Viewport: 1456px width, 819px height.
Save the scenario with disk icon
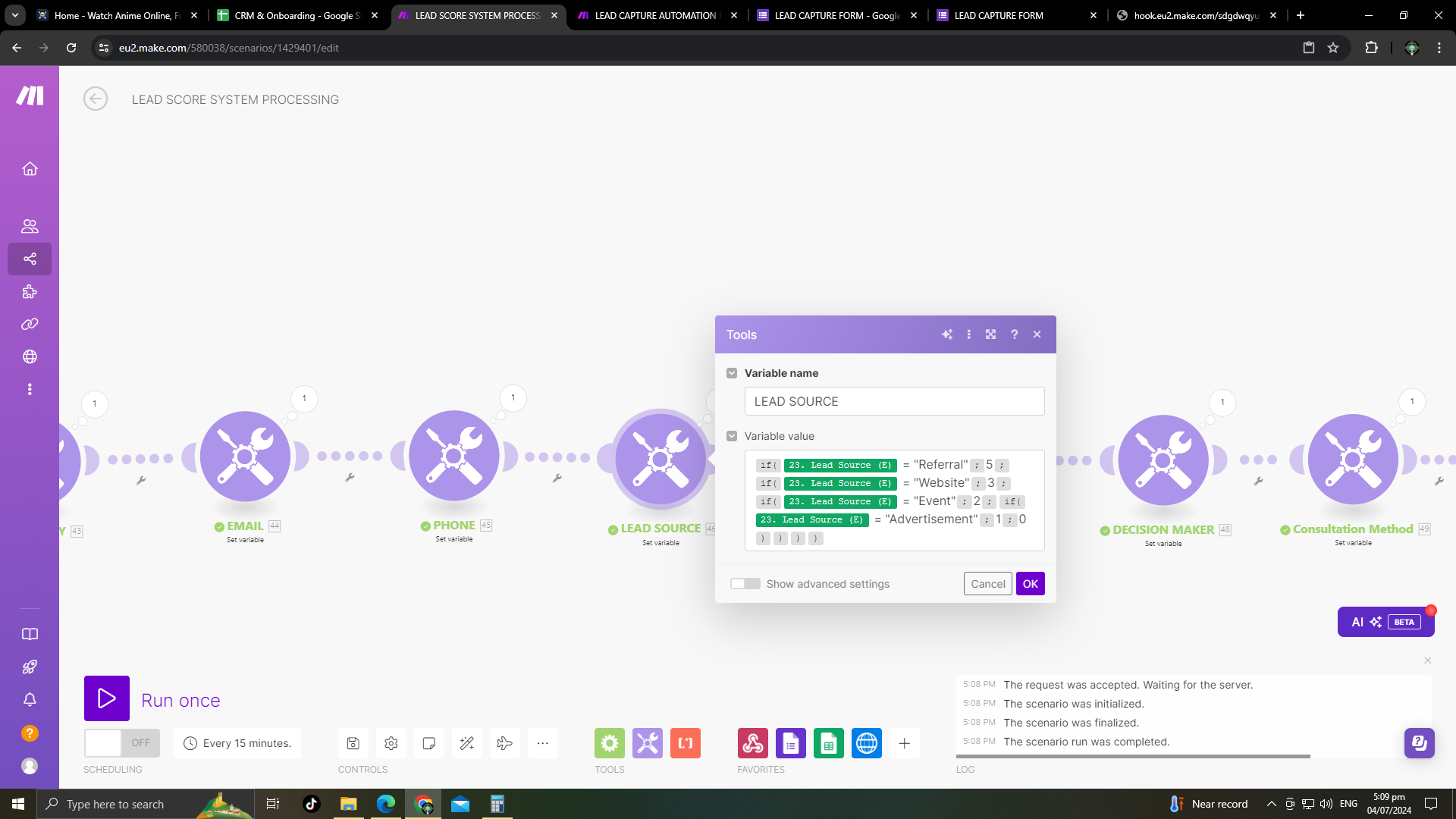pos(353,743)
